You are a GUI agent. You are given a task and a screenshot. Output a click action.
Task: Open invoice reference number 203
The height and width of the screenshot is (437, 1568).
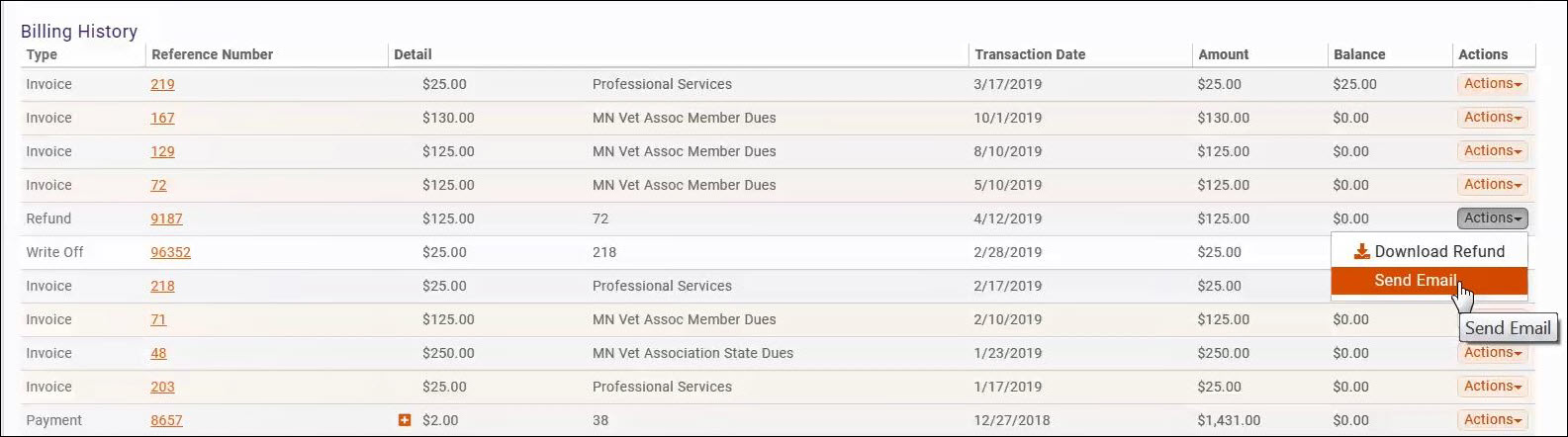pos(162,388)
